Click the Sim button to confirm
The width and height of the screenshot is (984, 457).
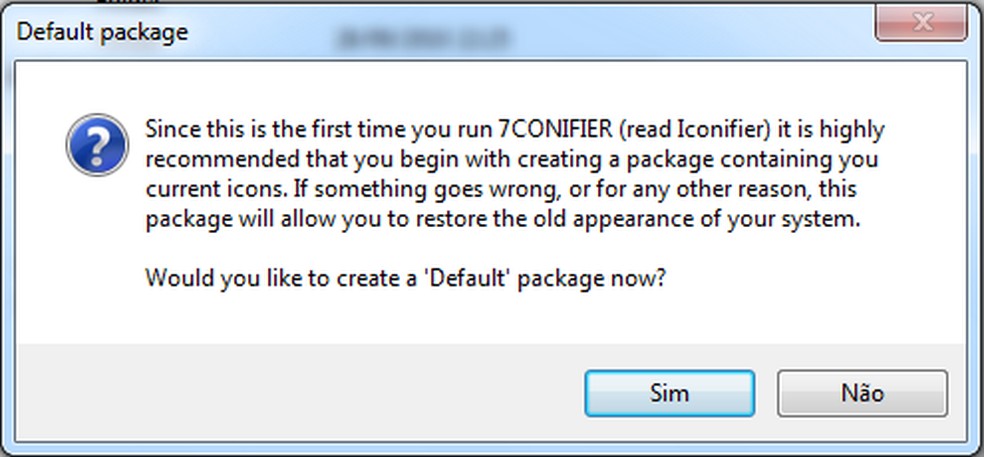point(669,393)
